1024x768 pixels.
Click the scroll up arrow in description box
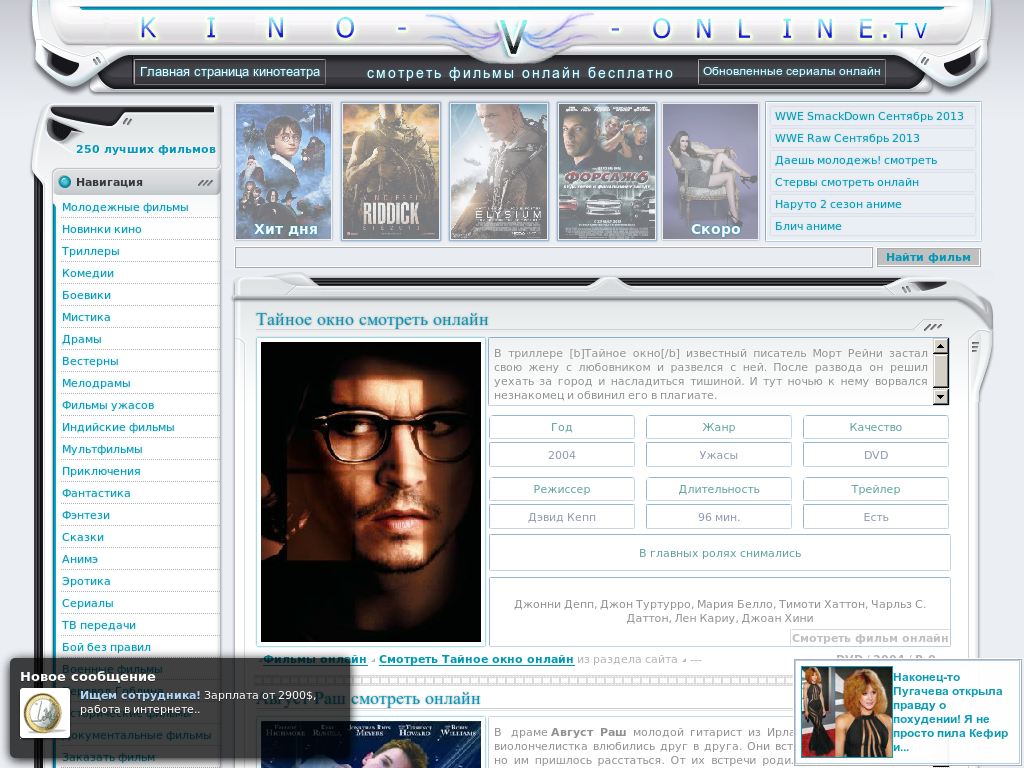pyautogui.click(x=940, y=346)
